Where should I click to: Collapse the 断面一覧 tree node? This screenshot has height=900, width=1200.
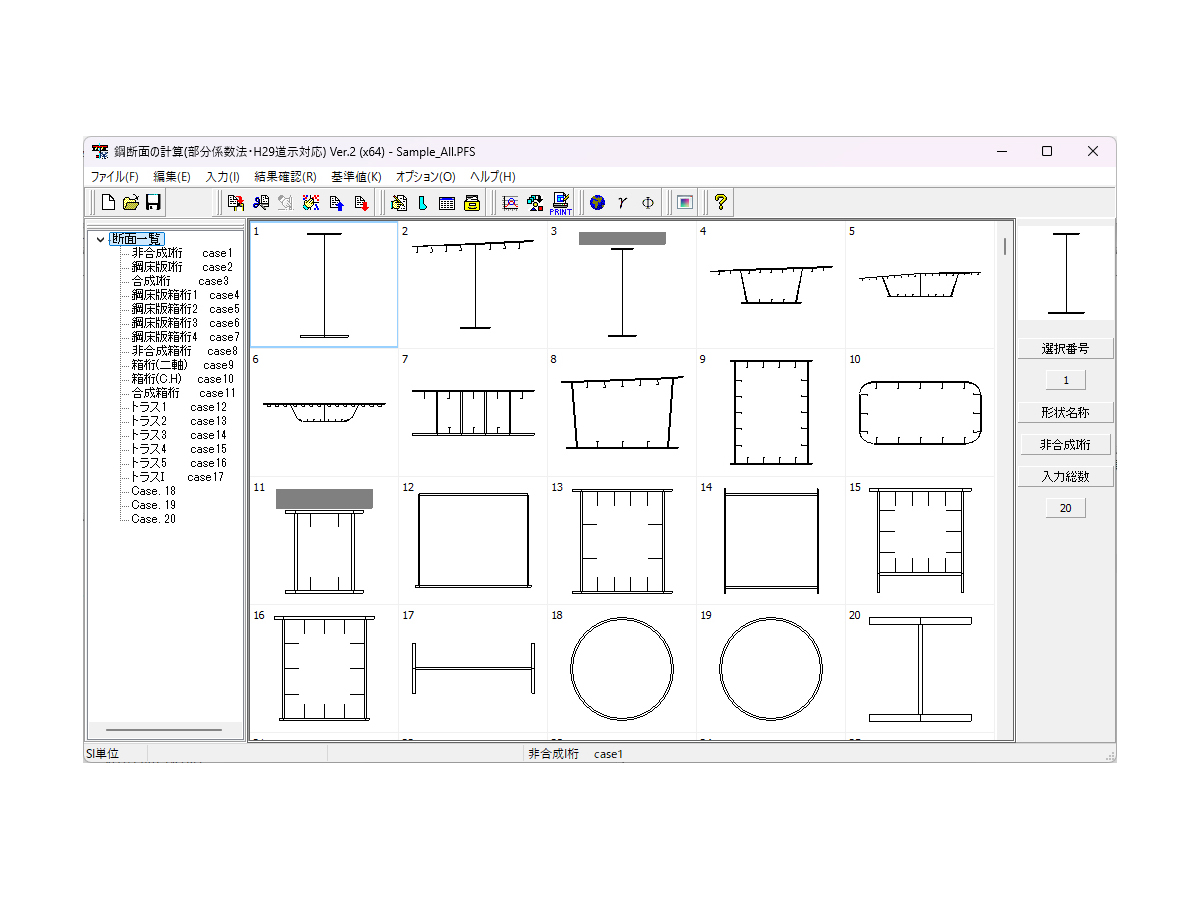pyautogui.click(x=100, y=240)
